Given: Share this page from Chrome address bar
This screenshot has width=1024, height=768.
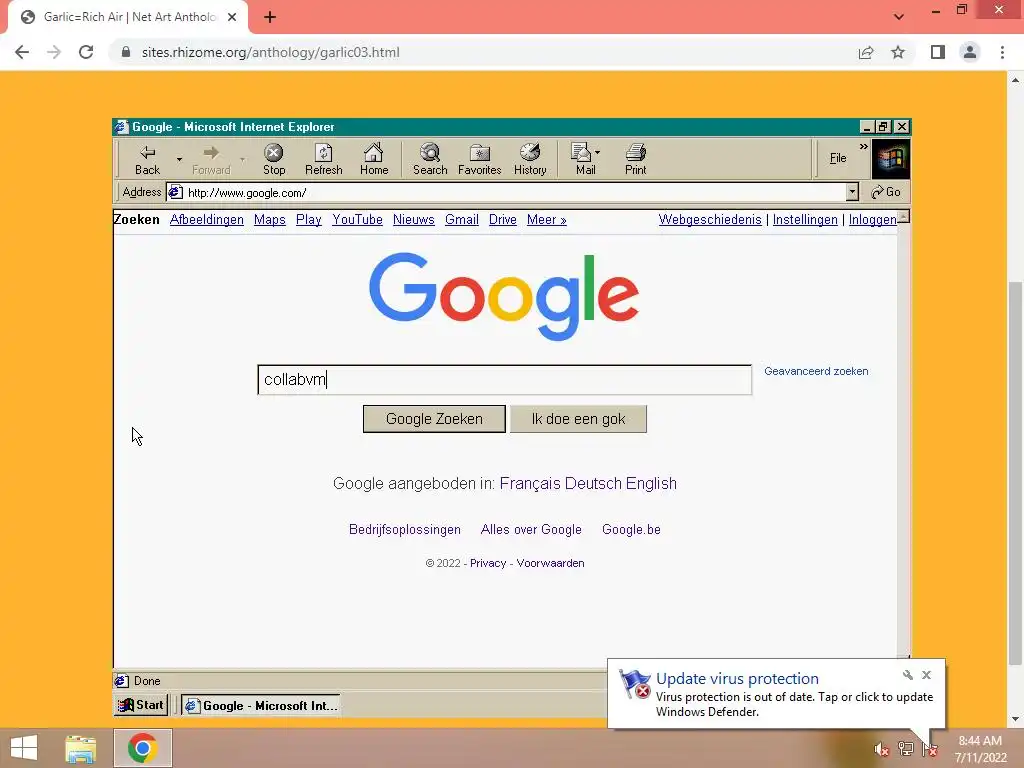Looking at the screenshot, I should 866,52.
